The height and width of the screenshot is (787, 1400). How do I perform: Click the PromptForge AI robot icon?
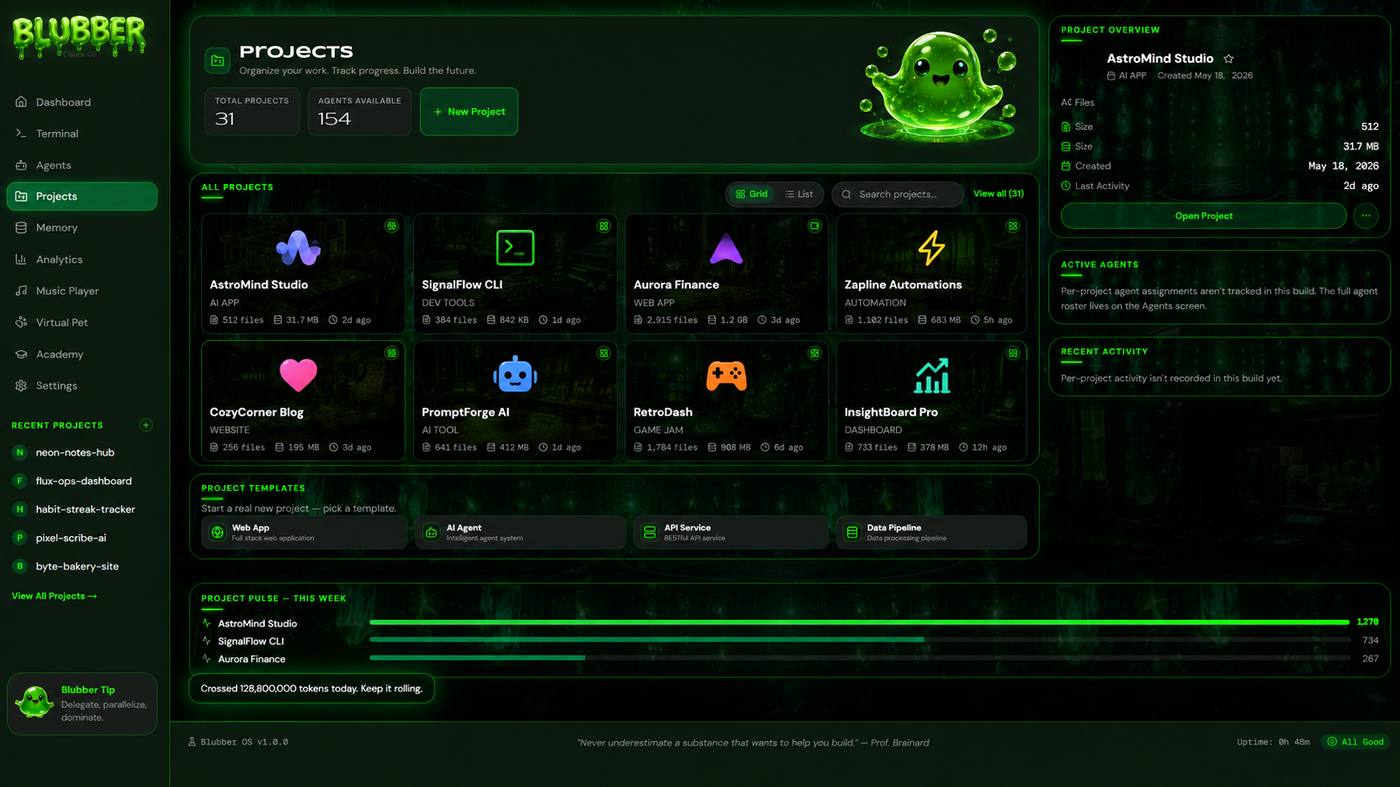(515, 375)
